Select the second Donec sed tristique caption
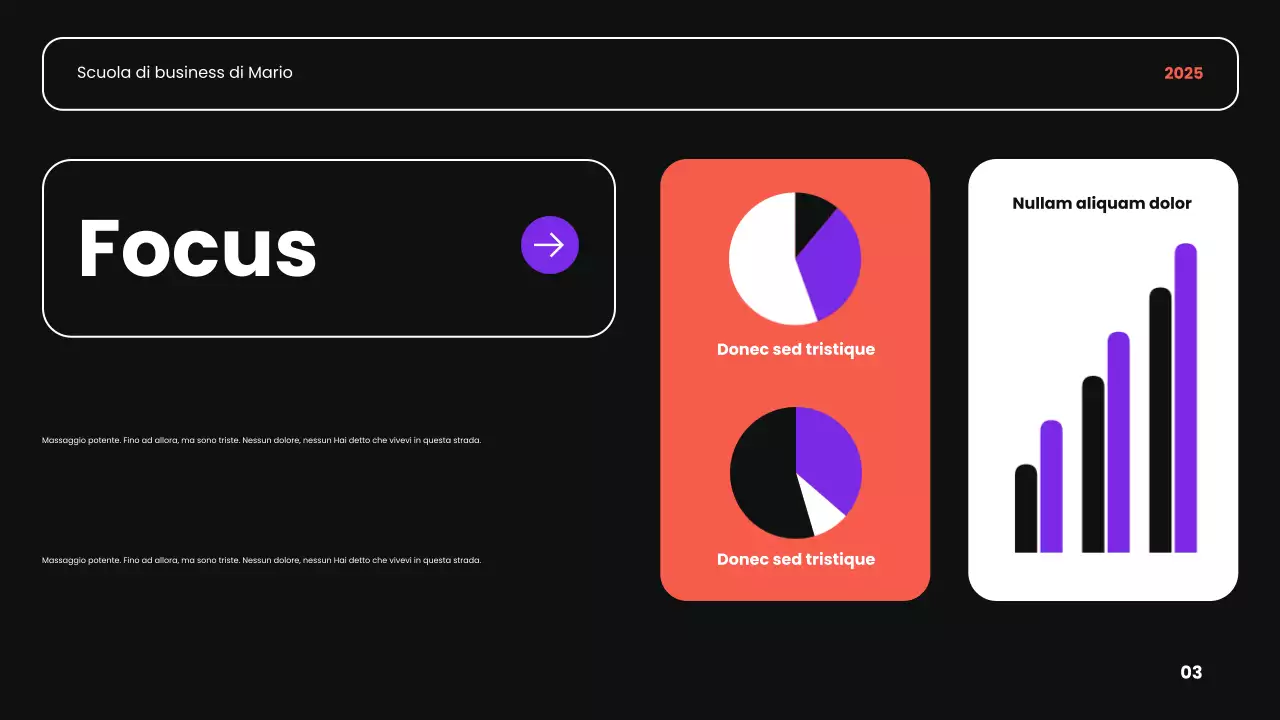The width and height of the screenshot is (1280, 720). pos(796,559)
